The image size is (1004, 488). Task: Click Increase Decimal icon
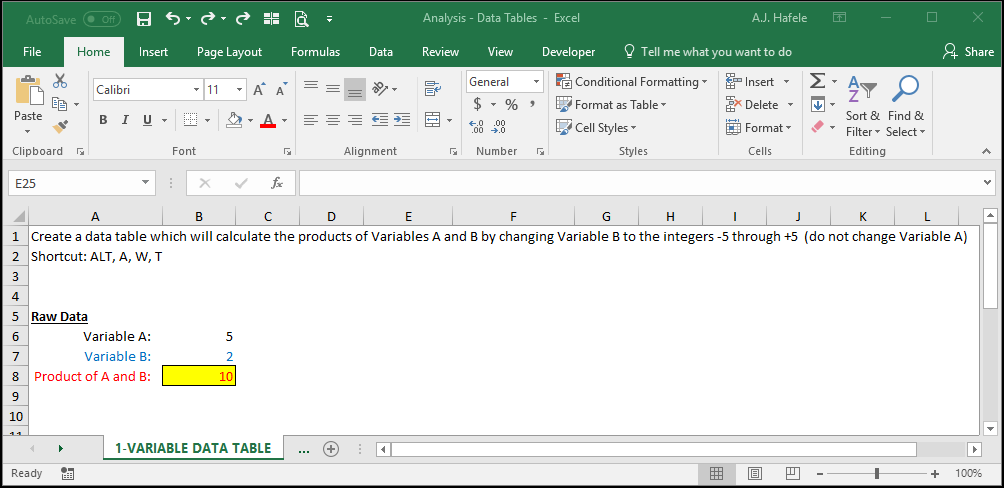coord(476,127)
